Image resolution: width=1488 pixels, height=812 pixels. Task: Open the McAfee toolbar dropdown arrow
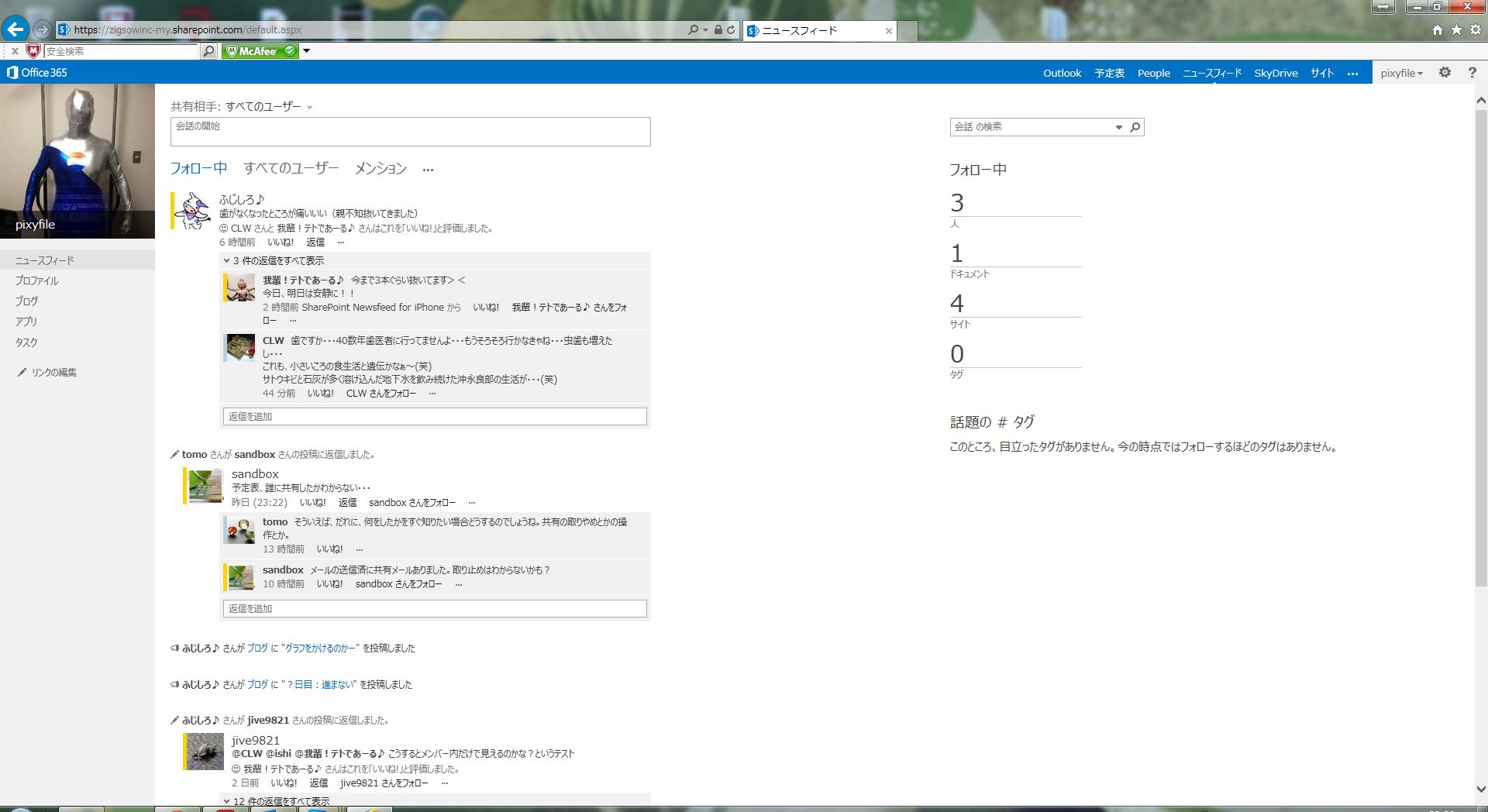(306, 51)
